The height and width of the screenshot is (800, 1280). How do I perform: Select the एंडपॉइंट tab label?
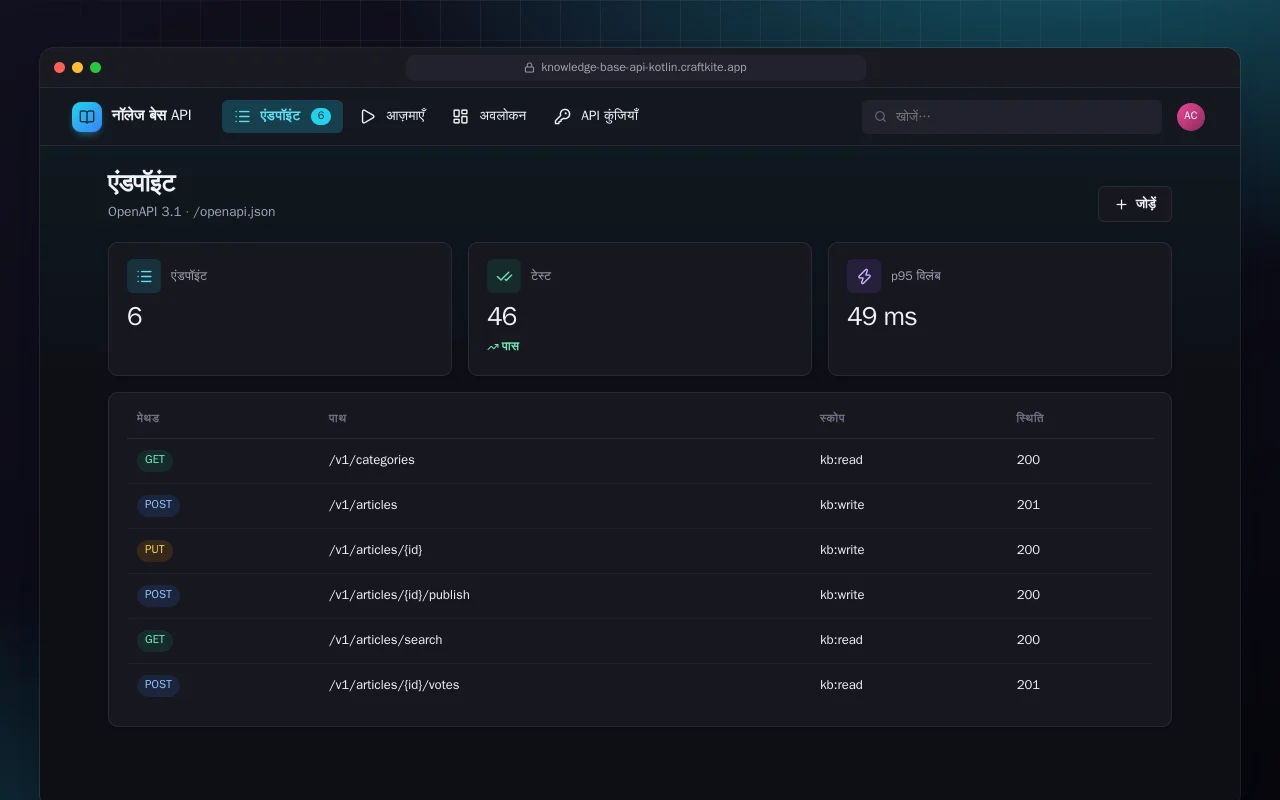point(280,116)
